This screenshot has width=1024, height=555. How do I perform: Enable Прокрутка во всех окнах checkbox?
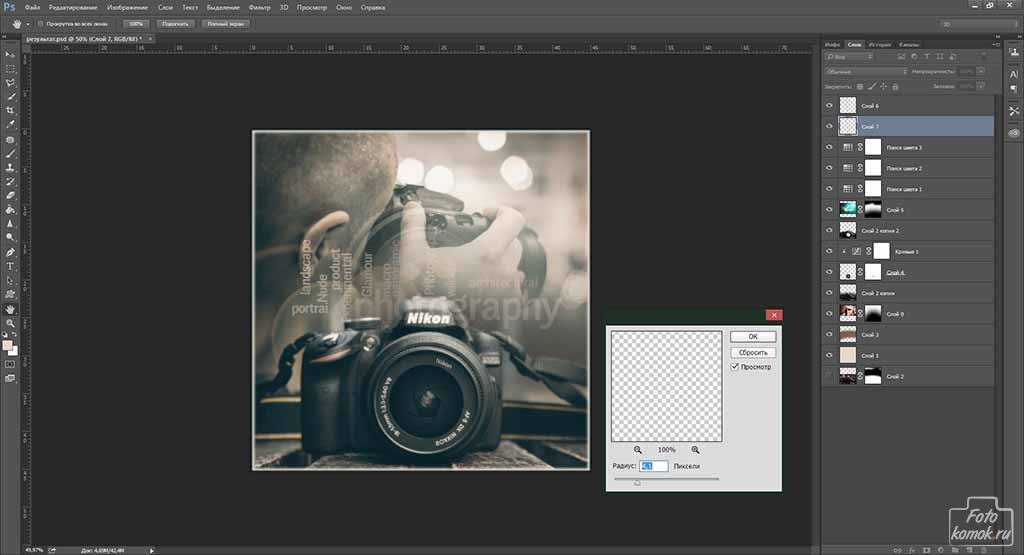[40, 24]
